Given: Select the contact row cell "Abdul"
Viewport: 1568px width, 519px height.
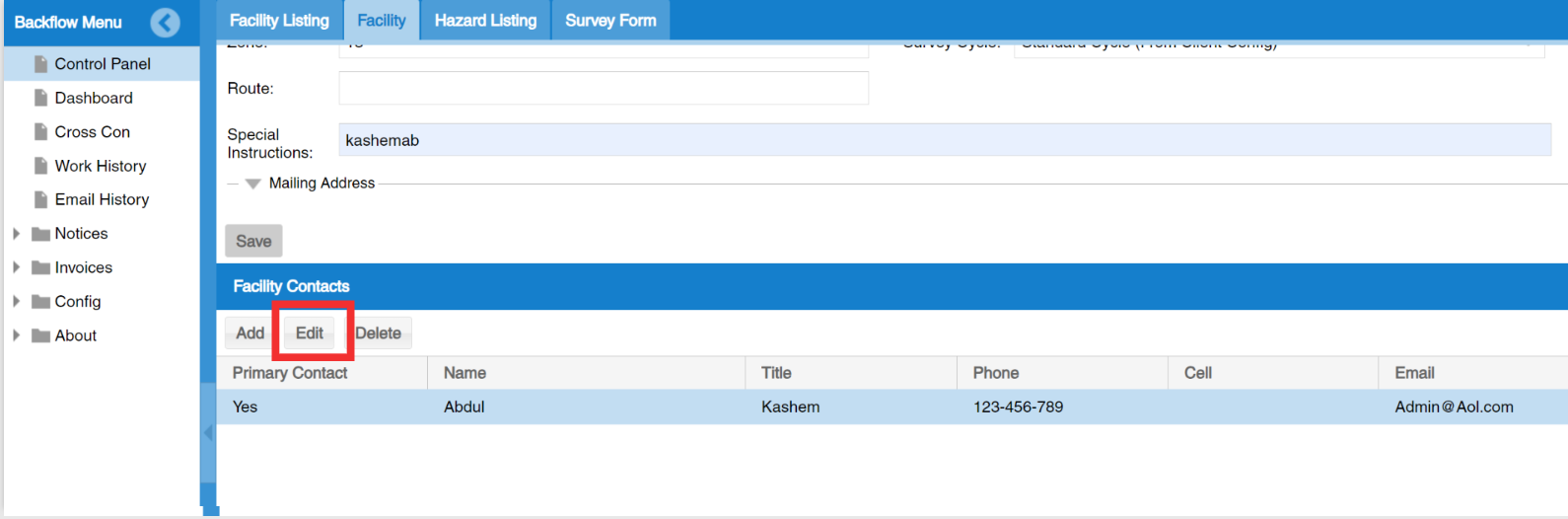Looking at the screenshot, I should pyautogui.click(x=587, y=407).
